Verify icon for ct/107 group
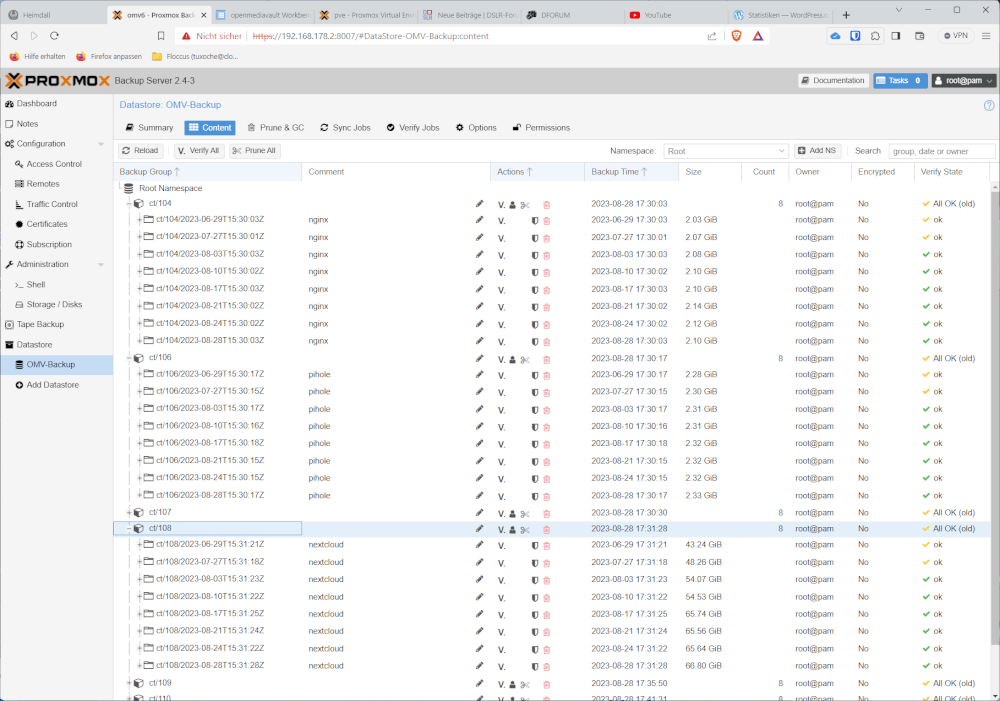1000x701 pixels. (x=502, y=513)
